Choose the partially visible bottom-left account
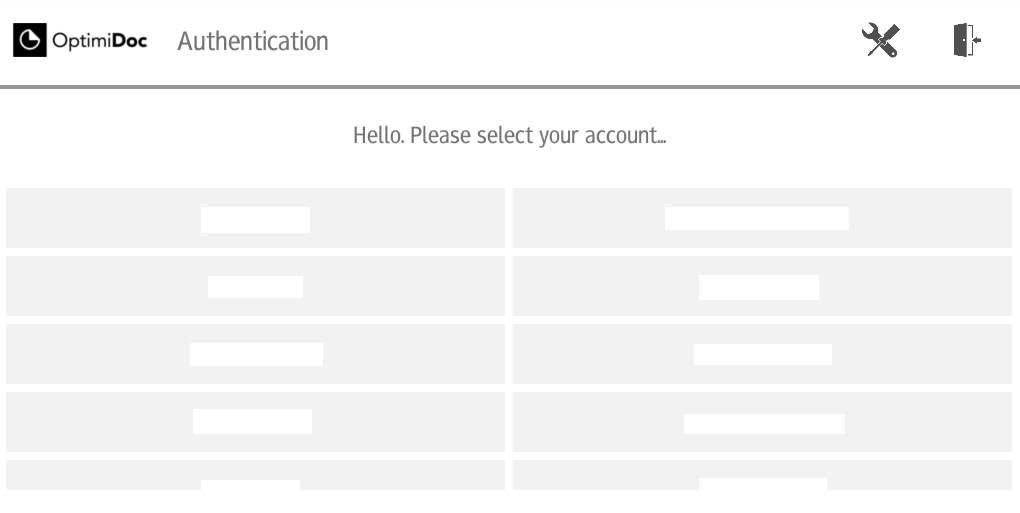 [x=255, y=475]
